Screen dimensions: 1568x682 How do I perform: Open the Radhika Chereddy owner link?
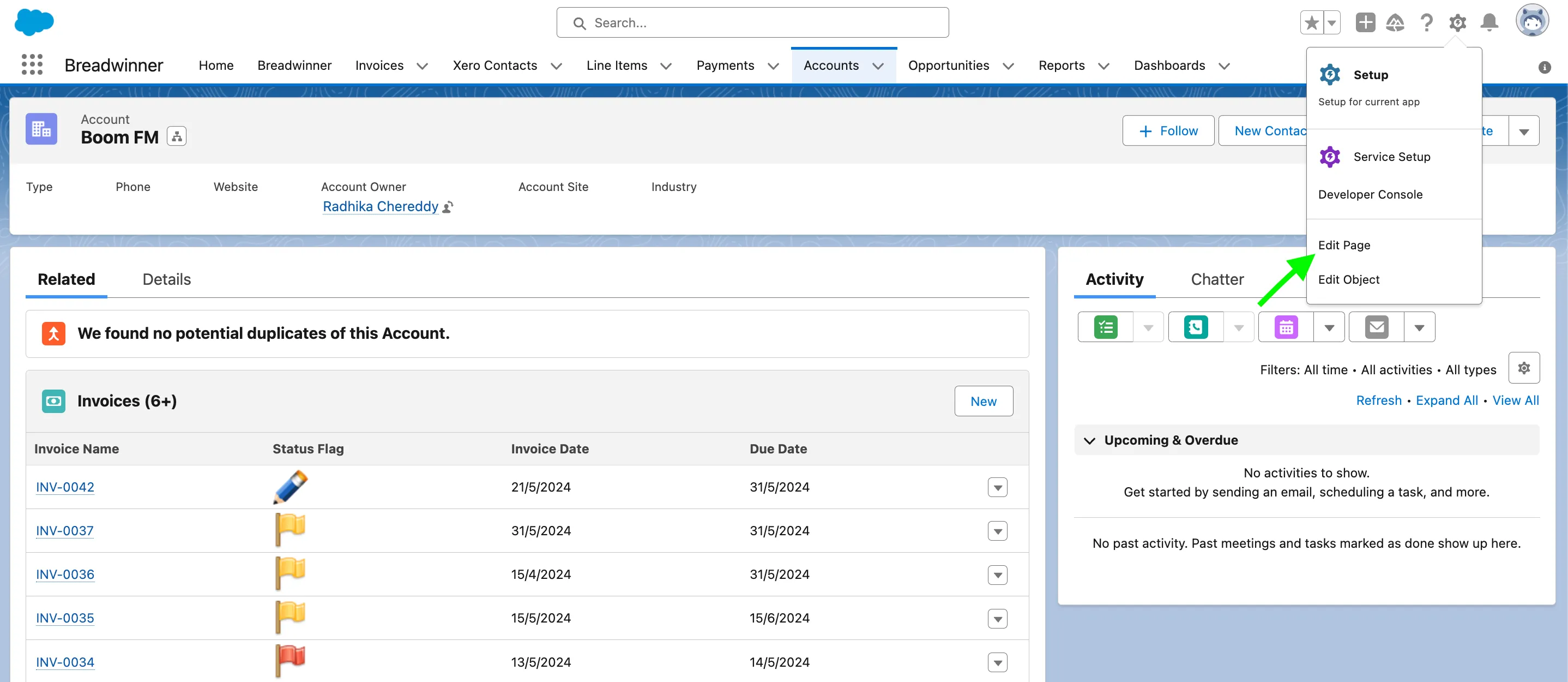coord(381,206)
